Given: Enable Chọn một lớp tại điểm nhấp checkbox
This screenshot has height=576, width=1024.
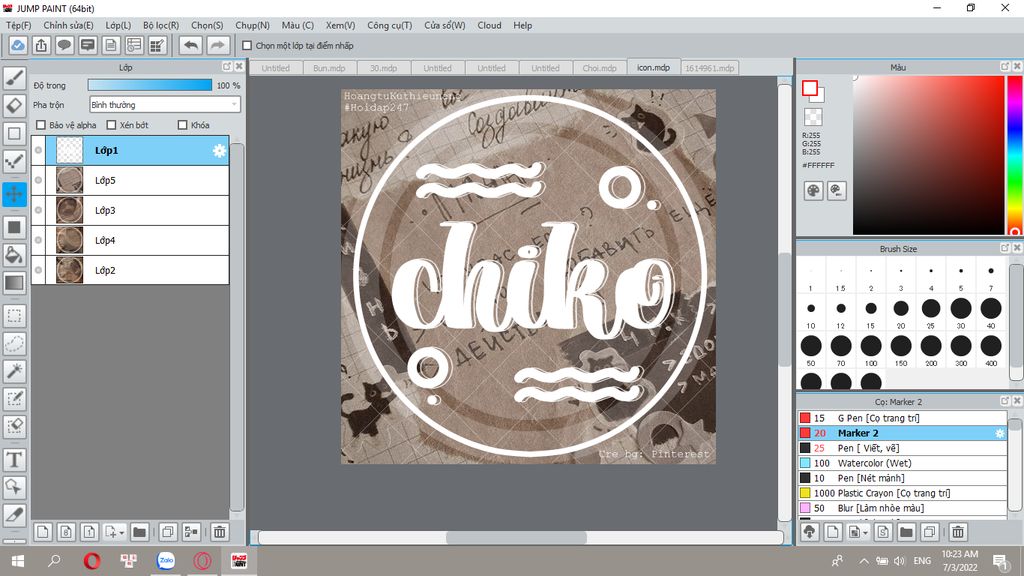Looking at the screenshot, I should (247, 46).
